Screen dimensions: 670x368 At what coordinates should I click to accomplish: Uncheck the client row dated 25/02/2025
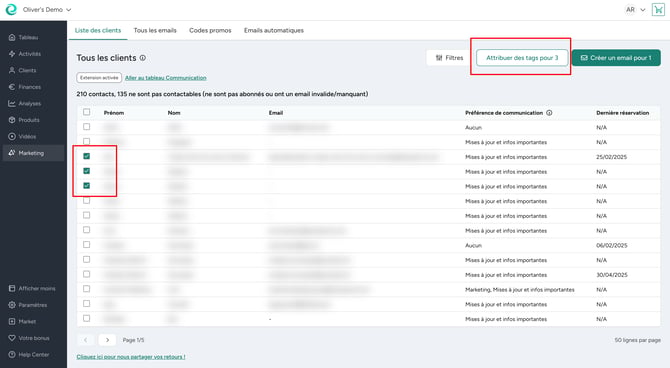tap(86, 156)
